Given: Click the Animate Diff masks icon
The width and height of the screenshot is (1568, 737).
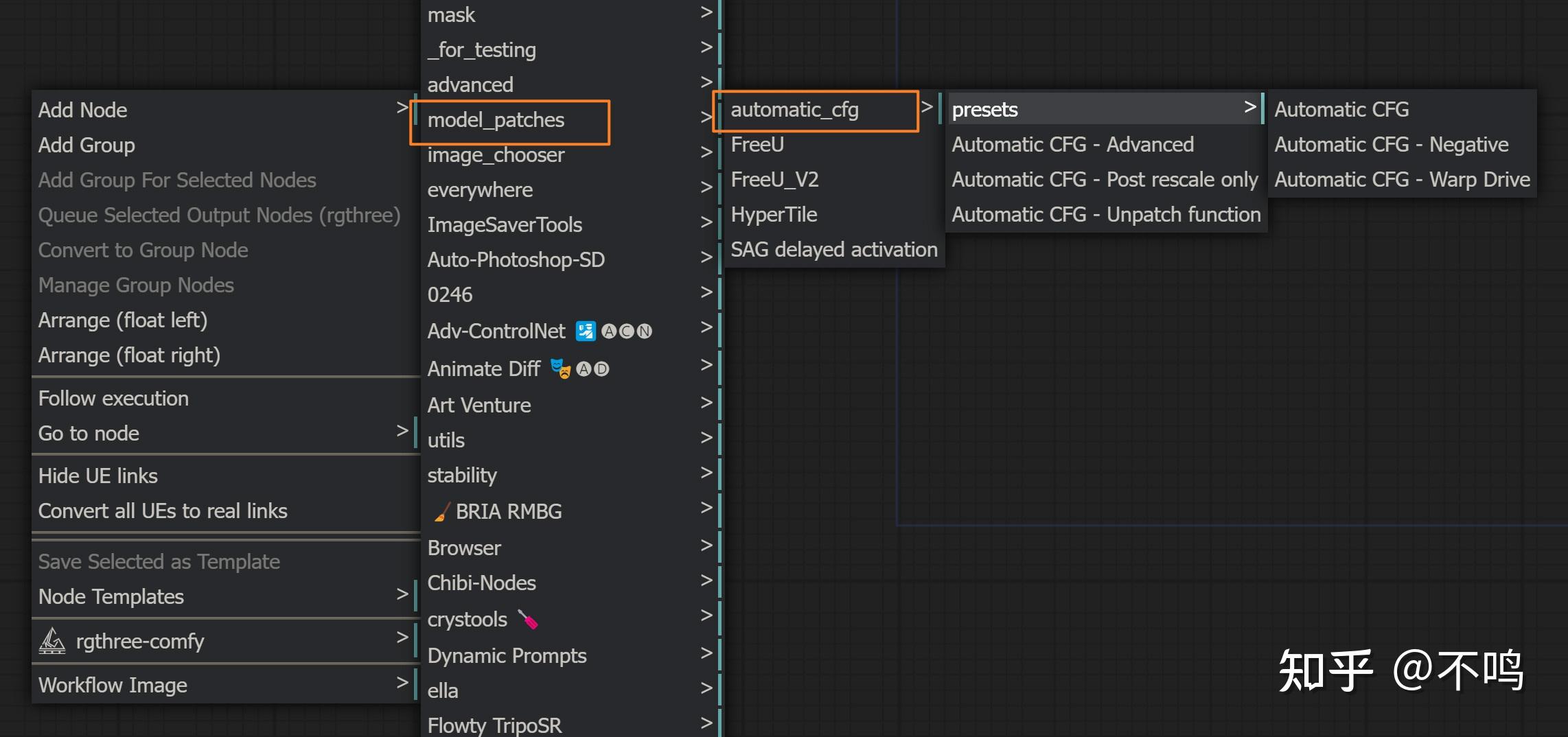Looking at the screenshot, I should (560, 368).
